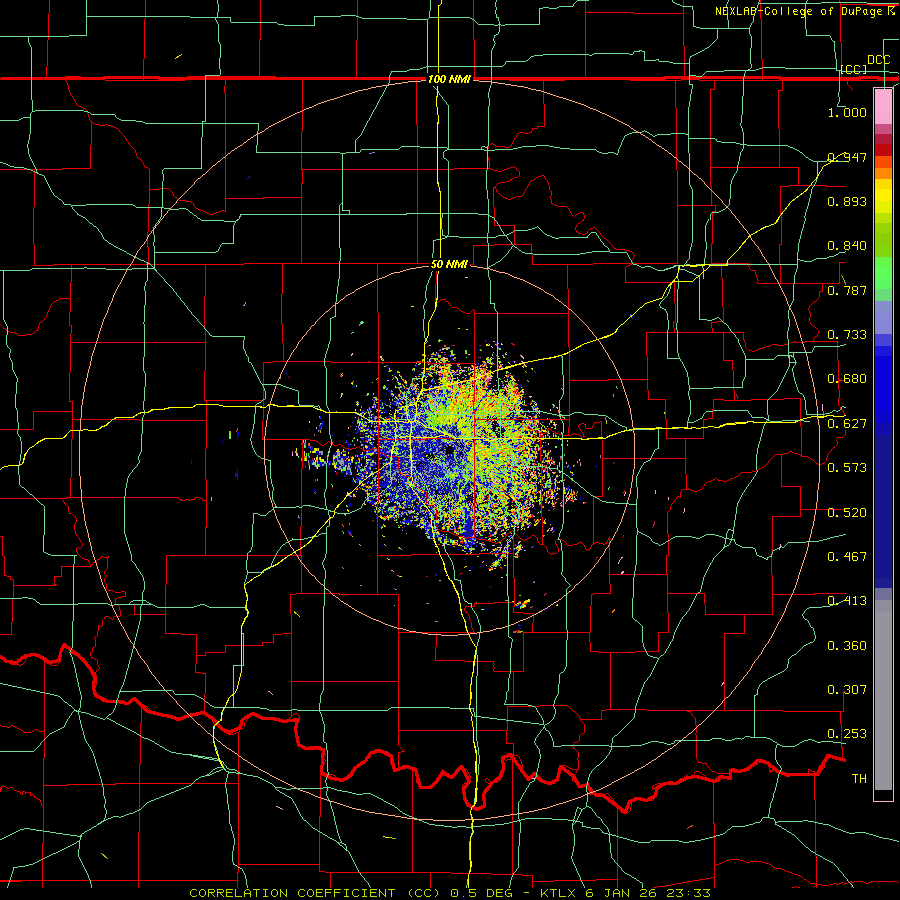Viewport: 900px width, 900px height.
Task: Pick the gray swatch in color scale
Action: (x=883, y=695)
